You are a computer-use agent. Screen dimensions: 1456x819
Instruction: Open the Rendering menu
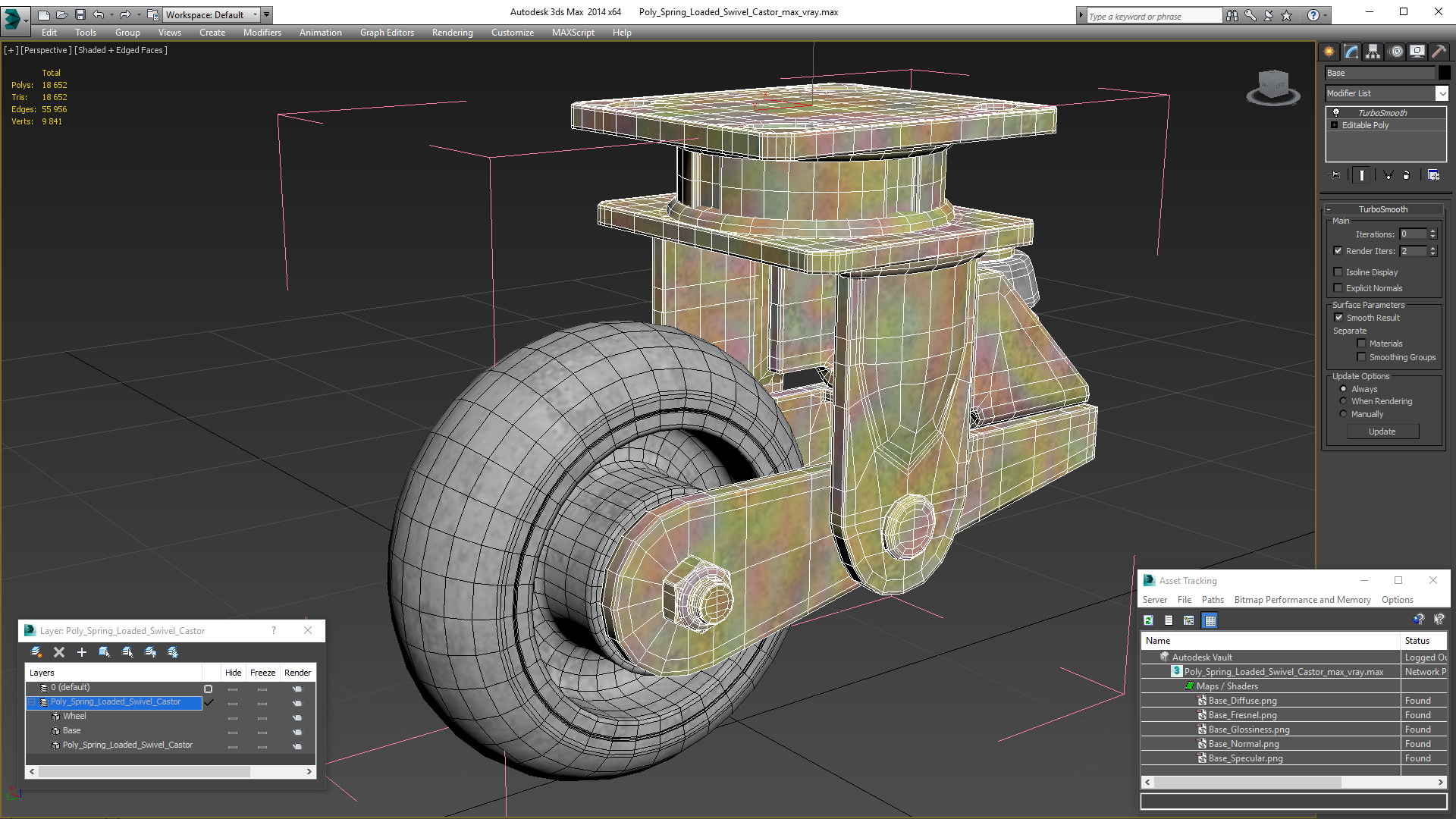453,33
